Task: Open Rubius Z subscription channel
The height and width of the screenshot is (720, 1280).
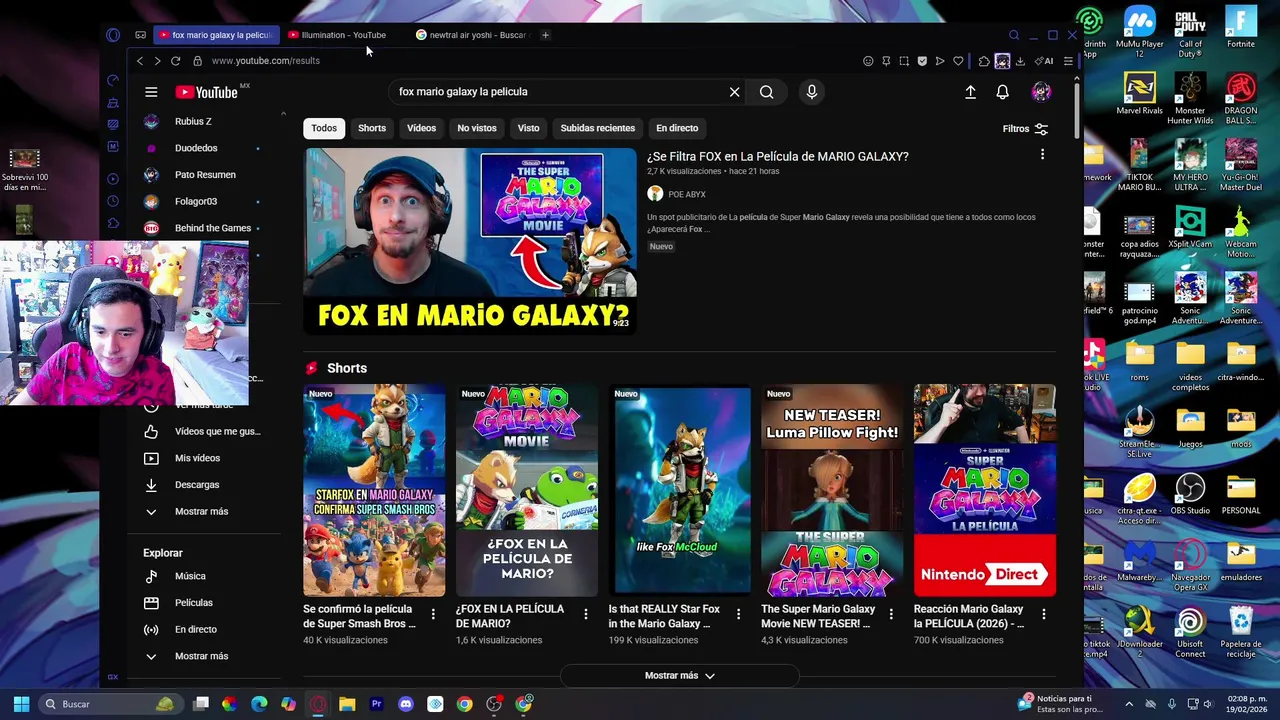Action: [x=193, y=121]
